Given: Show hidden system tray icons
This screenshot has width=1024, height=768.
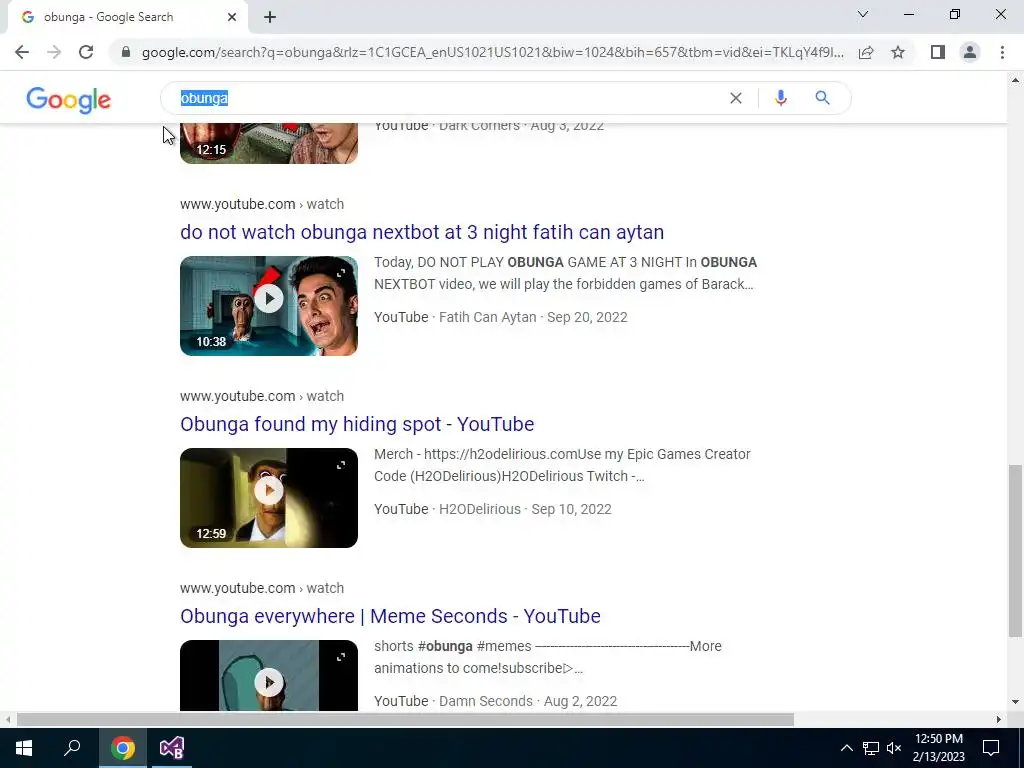Looking at the screenshot, I should point(846,748).
